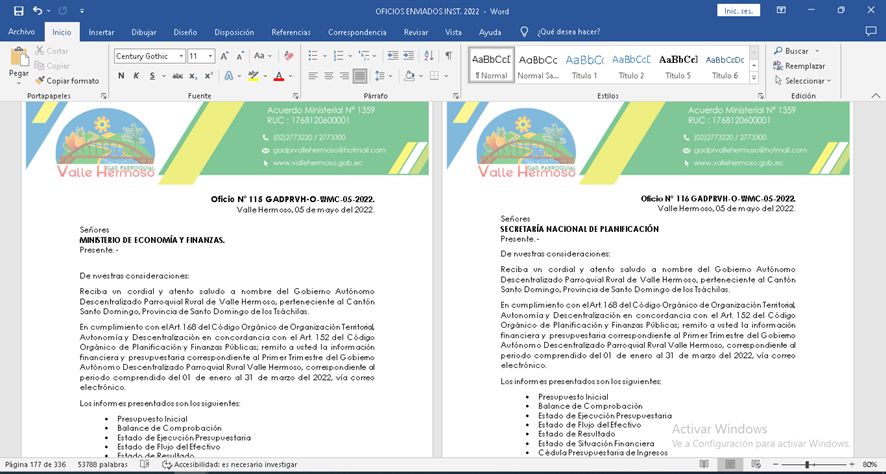Click the clear formatting eraser icon
The image size is (886, 474).
(x=288, y=56)
